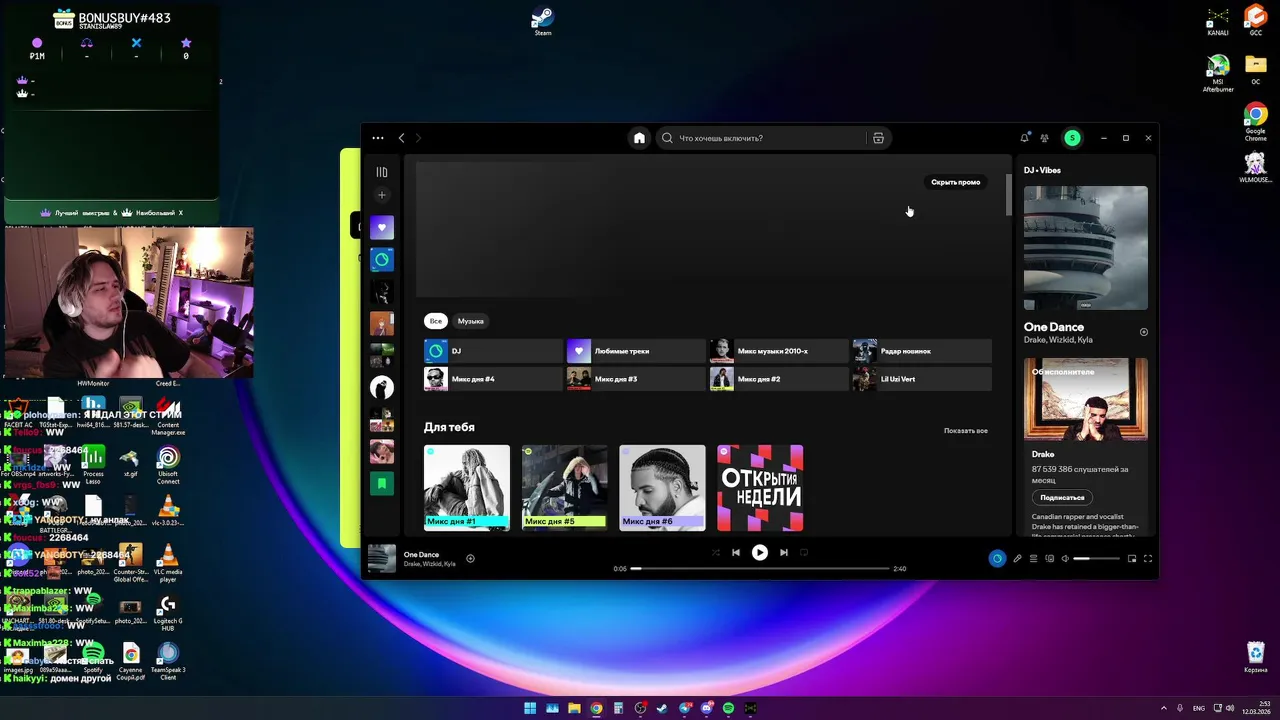Toggle the DJ button in the player bar
Screen dimensions: 1280x720
997,559
